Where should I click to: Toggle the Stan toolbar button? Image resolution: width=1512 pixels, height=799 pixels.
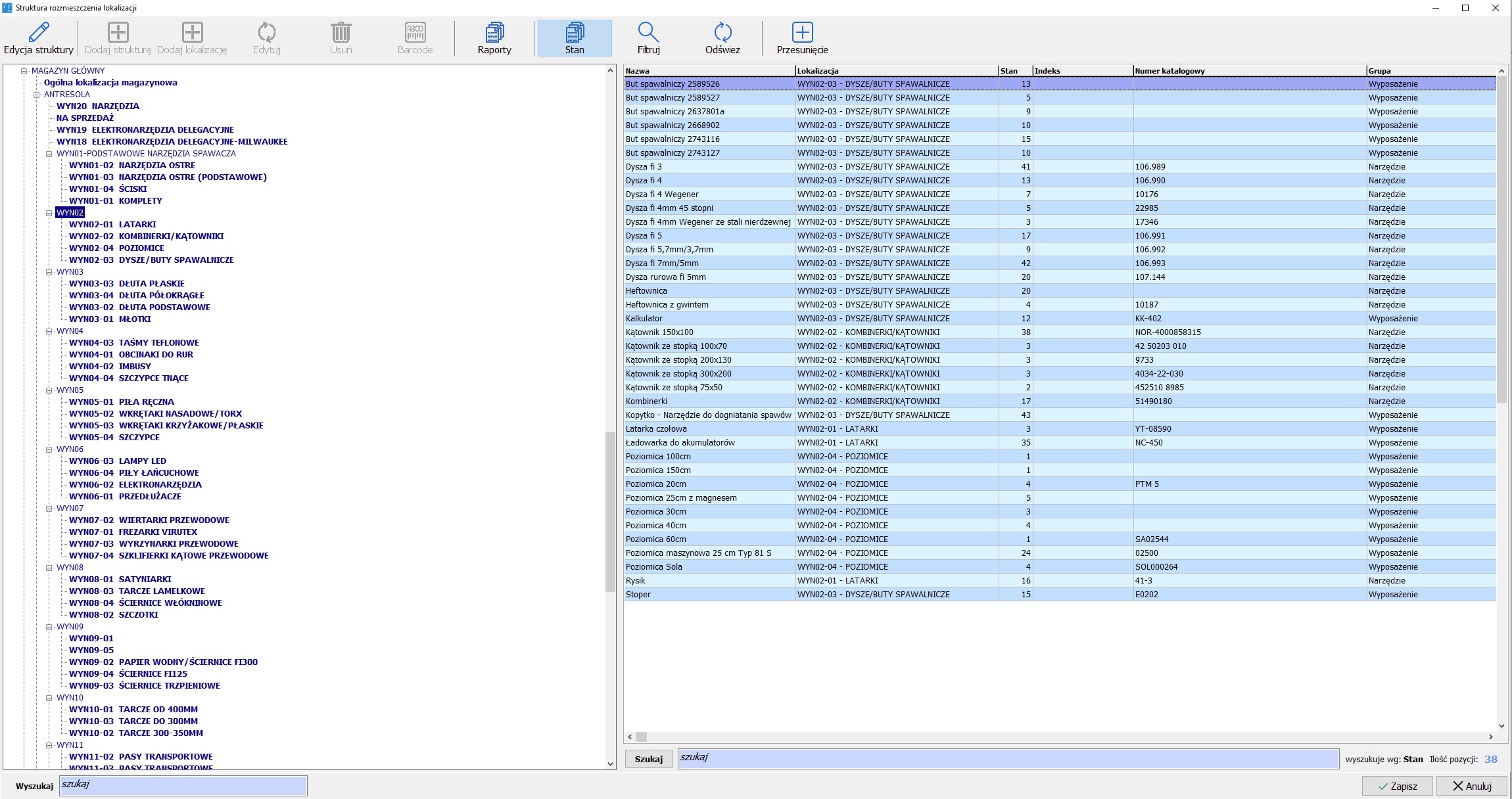(575, 38)
